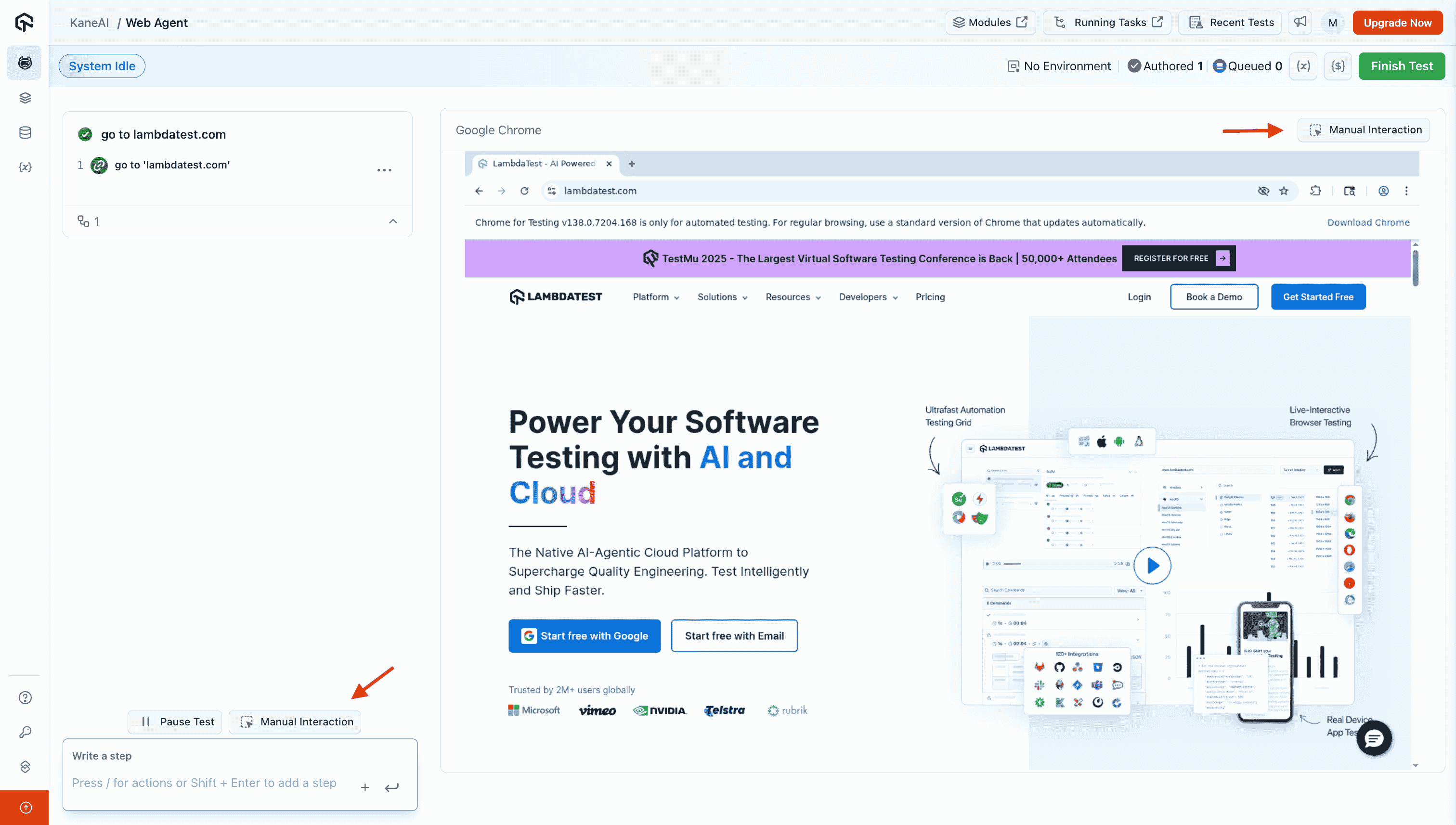This screenshot has width=1456, height=825.
Task: Go to KaneAI breadcrumb
Action: [x=89, y=23]
